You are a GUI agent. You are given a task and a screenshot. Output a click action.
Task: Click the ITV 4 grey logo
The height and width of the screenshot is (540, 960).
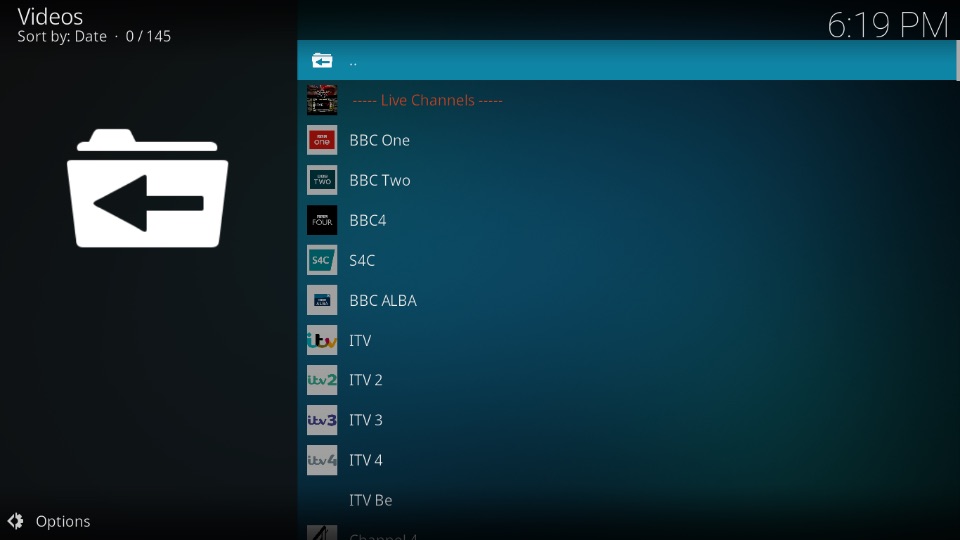[x=322, y=460]
